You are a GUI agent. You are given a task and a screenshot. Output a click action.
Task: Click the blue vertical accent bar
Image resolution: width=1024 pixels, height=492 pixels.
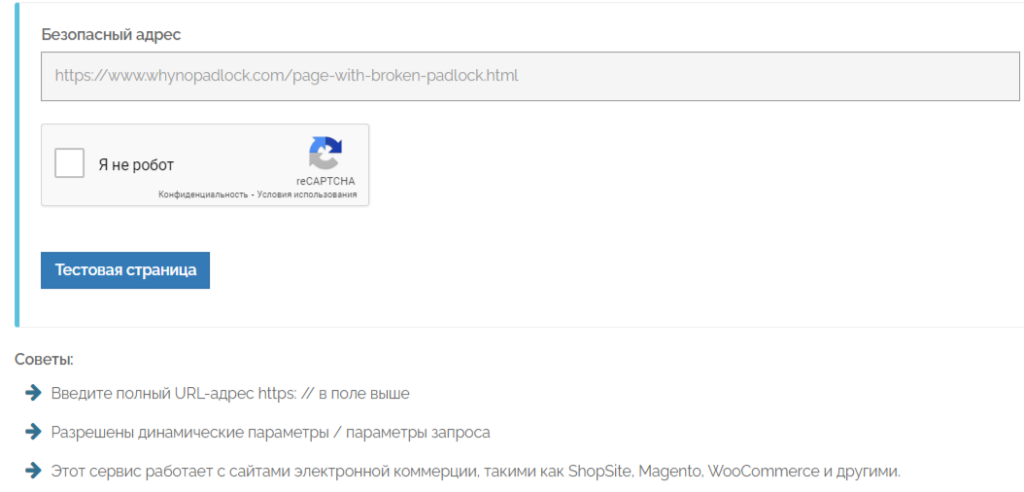17,165
